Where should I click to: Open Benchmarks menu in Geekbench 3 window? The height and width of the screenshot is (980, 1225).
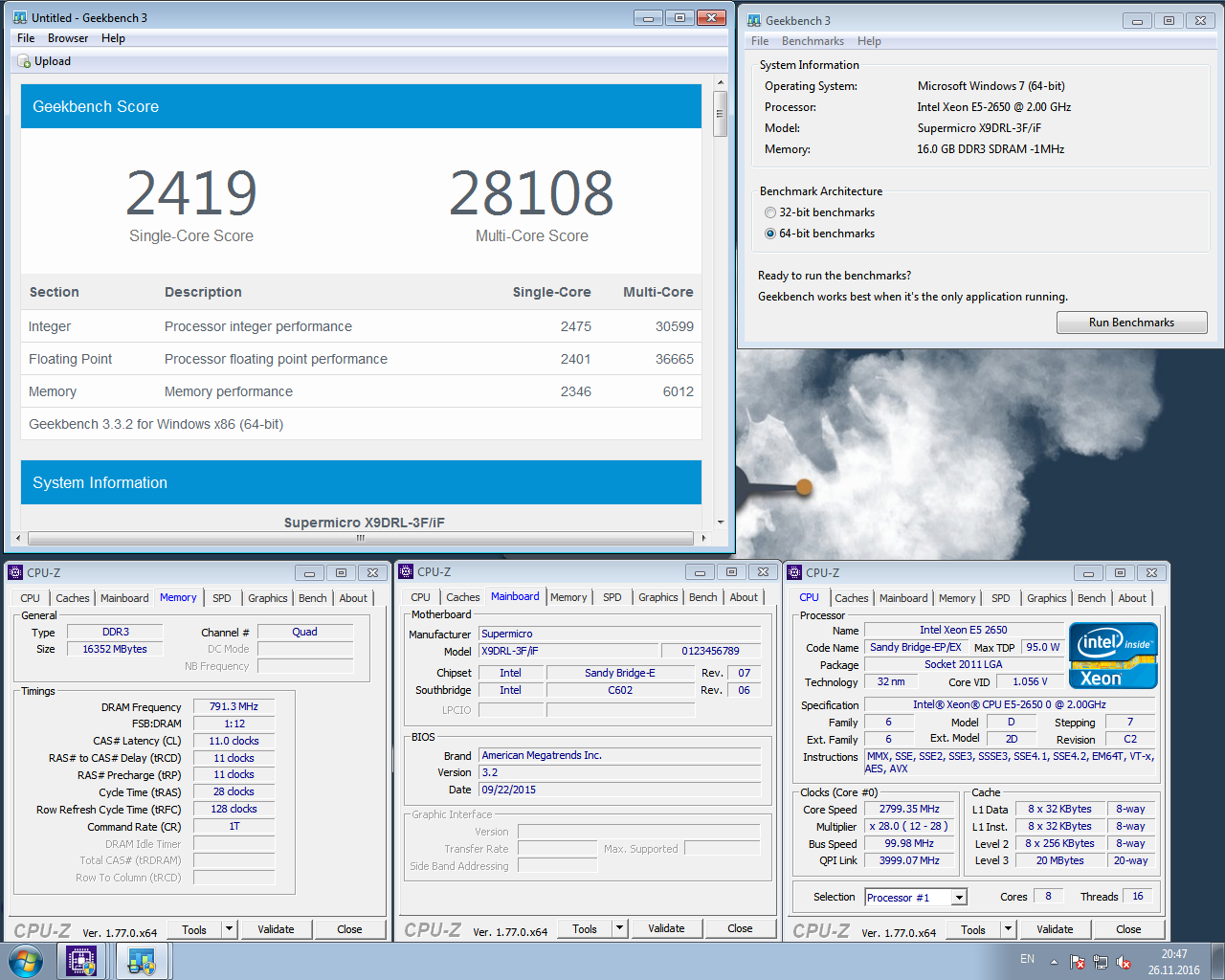tap(813, 41)
